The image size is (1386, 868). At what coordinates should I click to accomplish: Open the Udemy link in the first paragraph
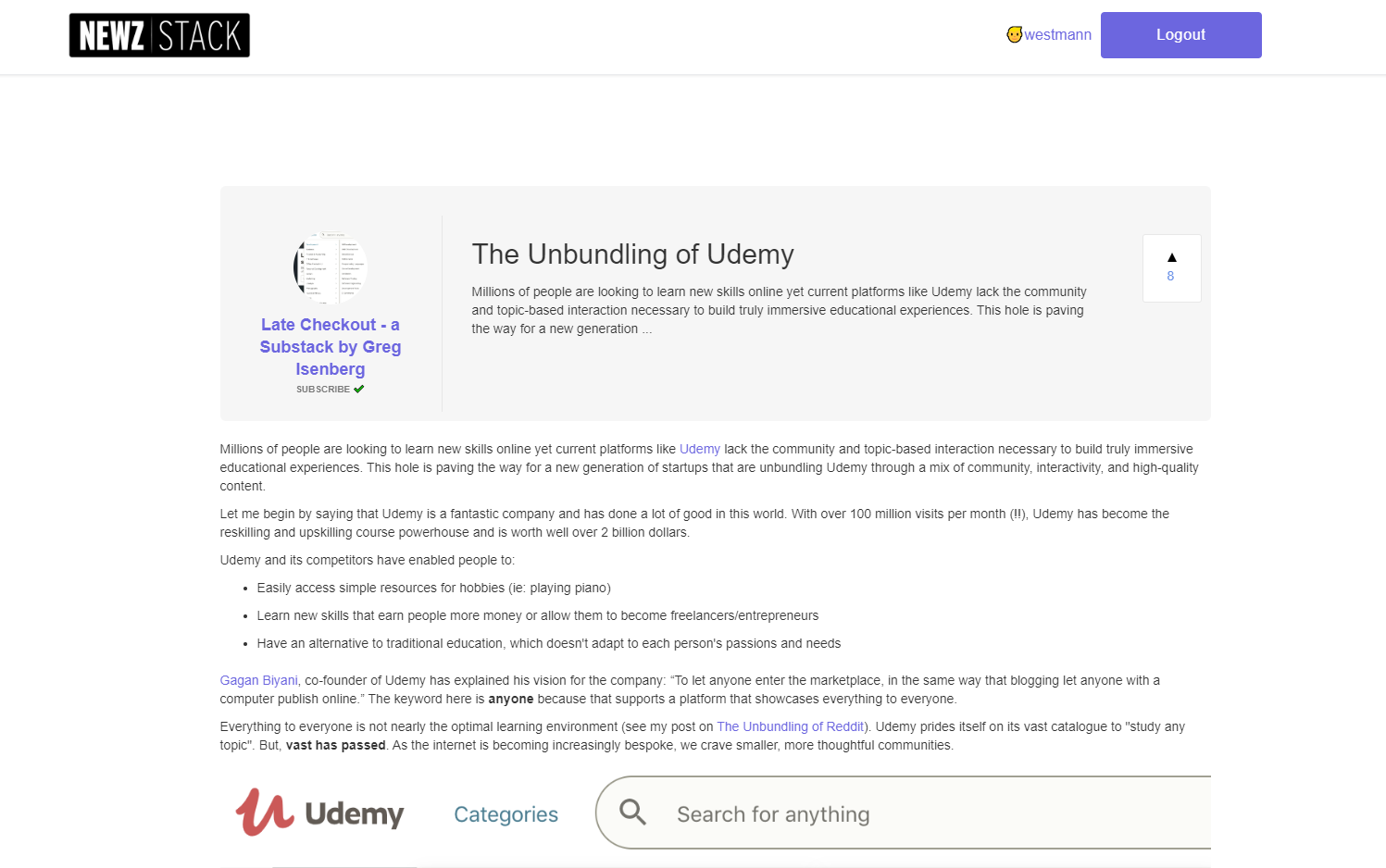coord(699,449)
